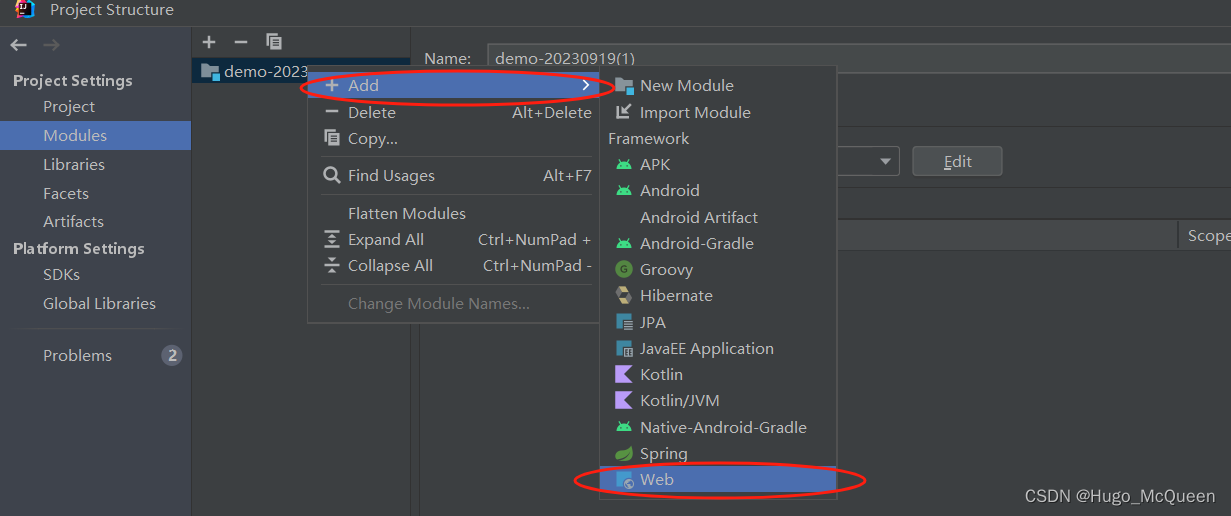Click the minus remove icon in toolbar

coord(240,42)
